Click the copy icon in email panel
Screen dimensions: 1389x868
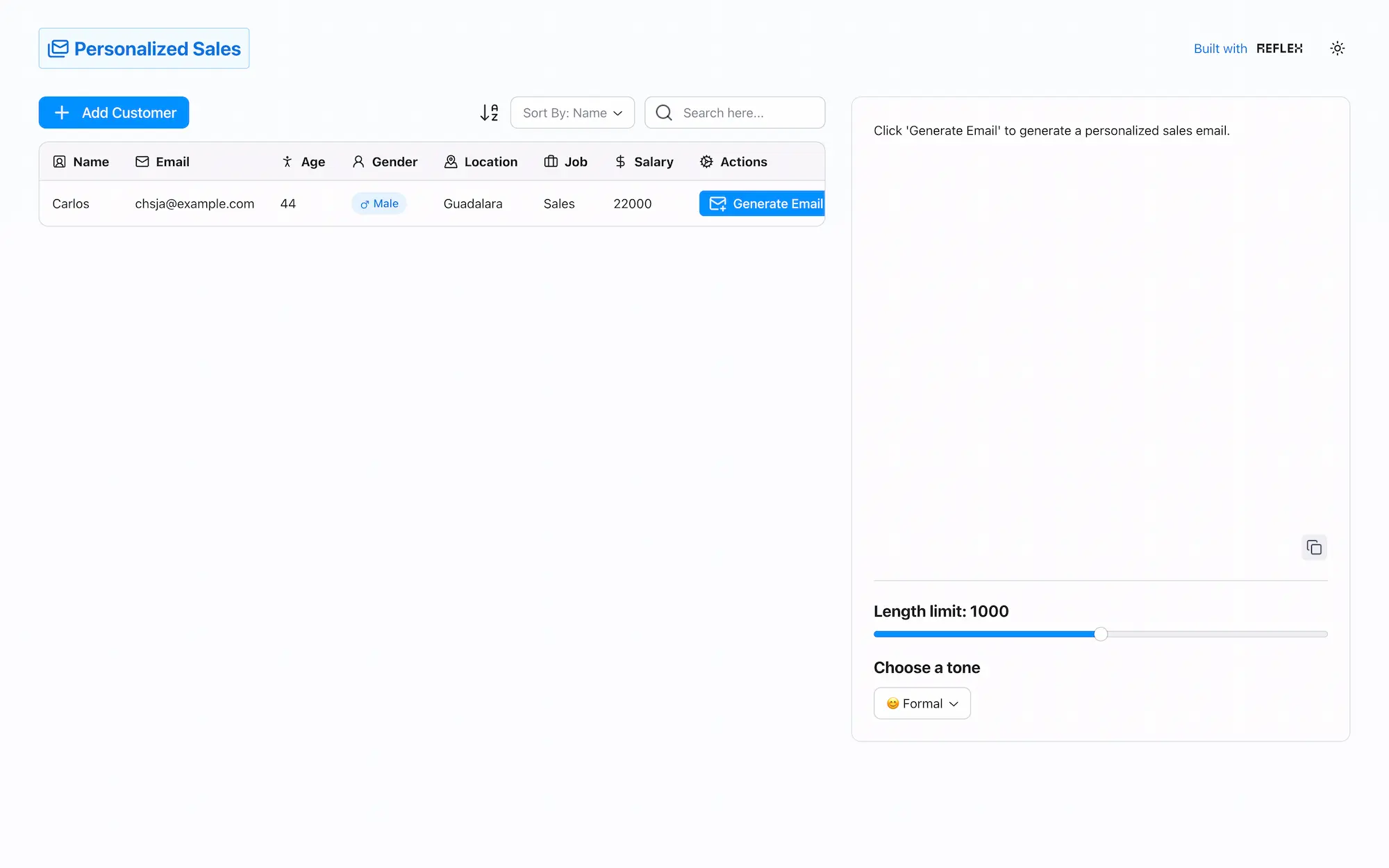1314,547
